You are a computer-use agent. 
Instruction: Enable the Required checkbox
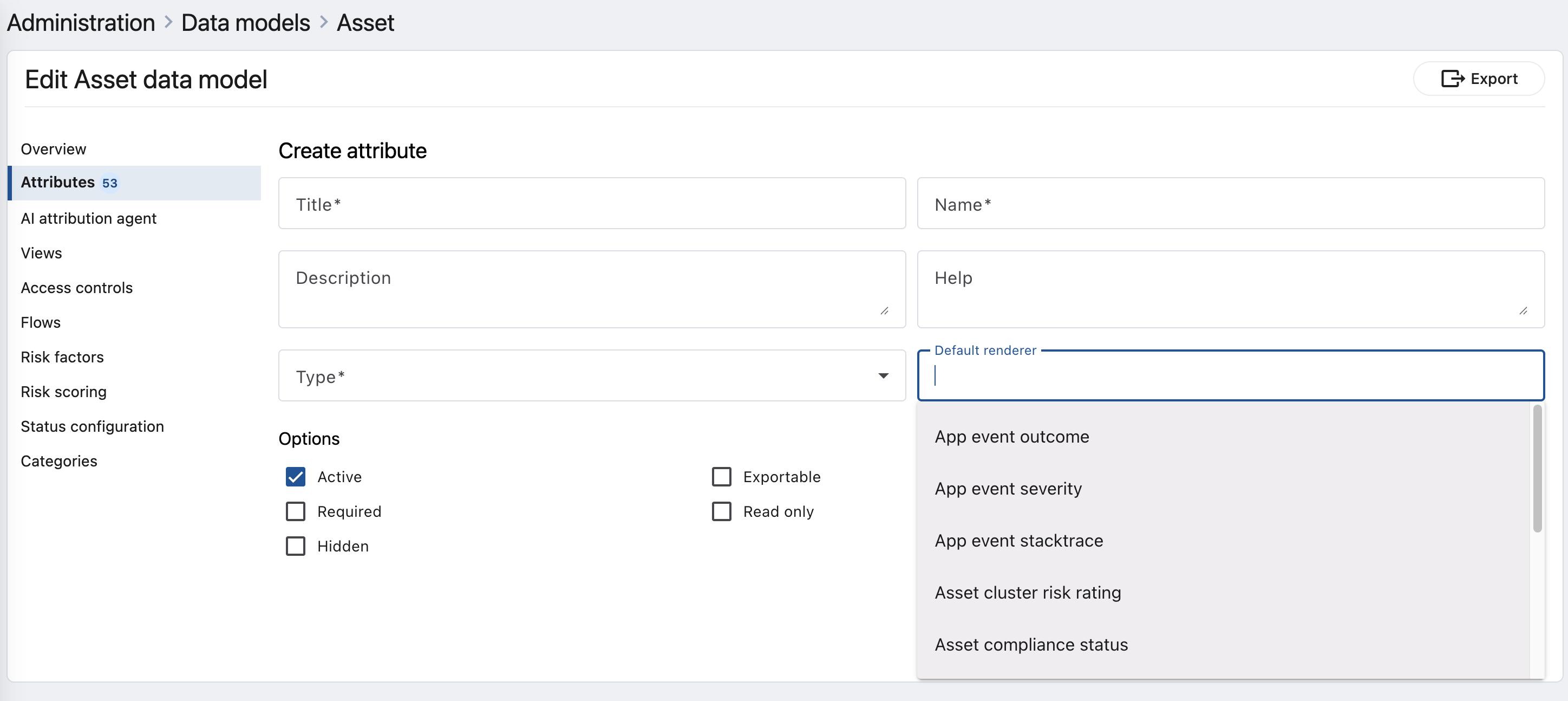point(296,511)
